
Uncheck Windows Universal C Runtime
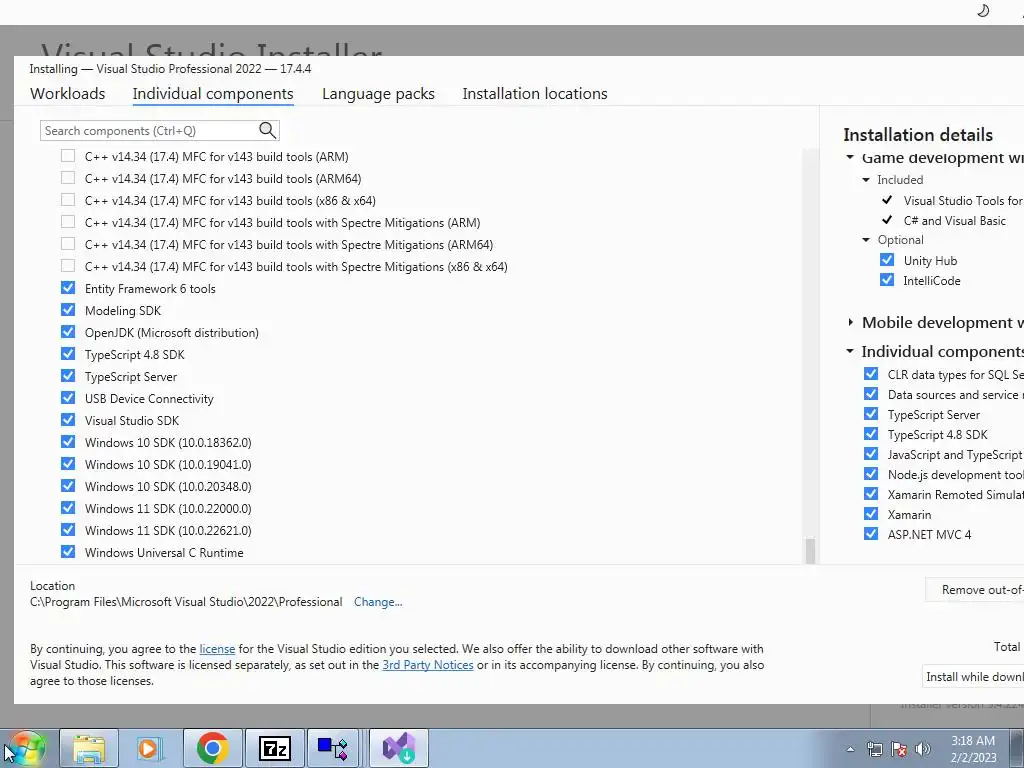[x=68, y=552]
